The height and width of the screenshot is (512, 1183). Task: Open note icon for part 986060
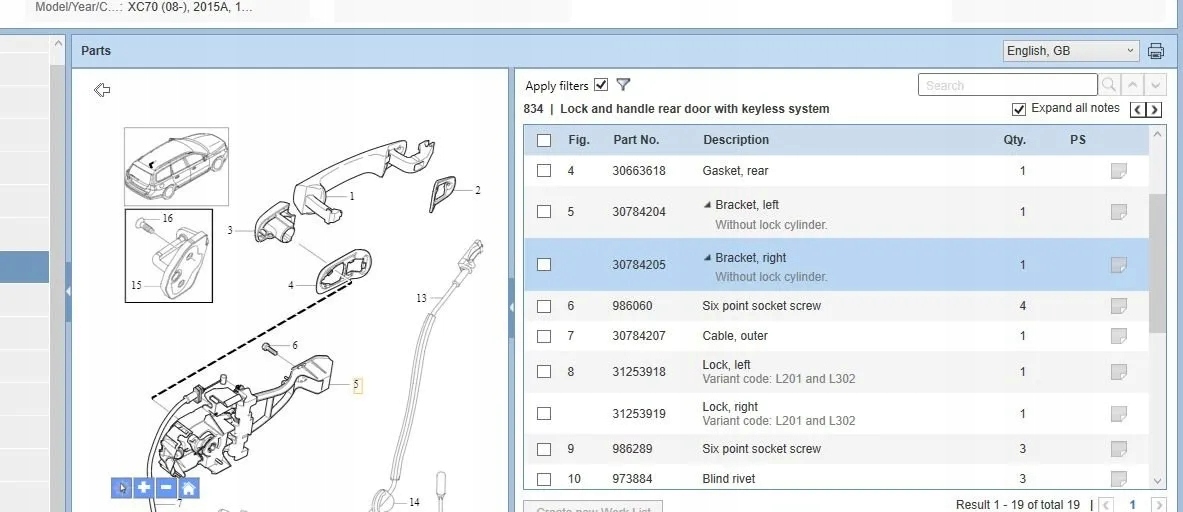point(1119,306)
